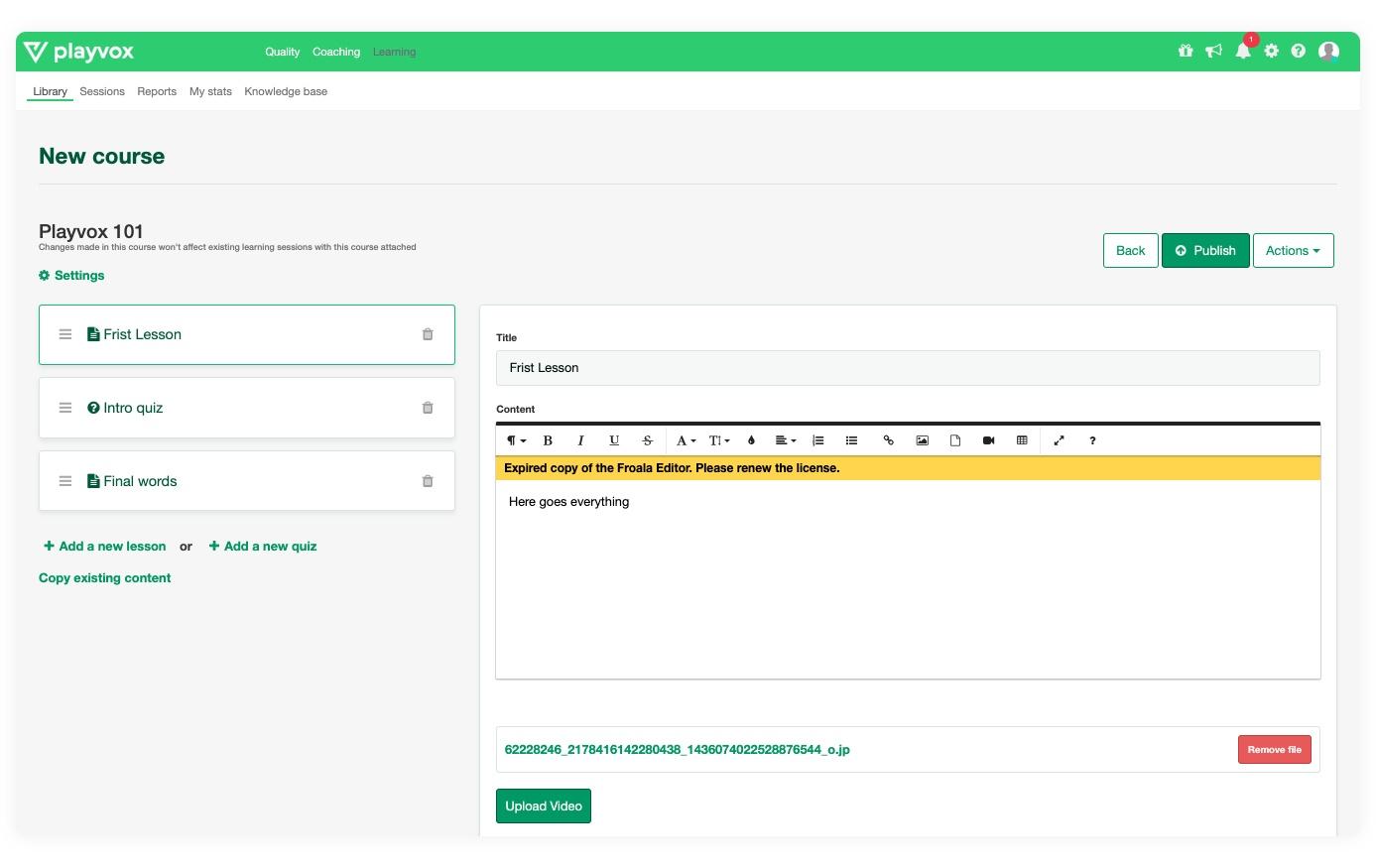Toggle underline formatting in the editor
This screenshot has width=1376, height=868.
614,440
